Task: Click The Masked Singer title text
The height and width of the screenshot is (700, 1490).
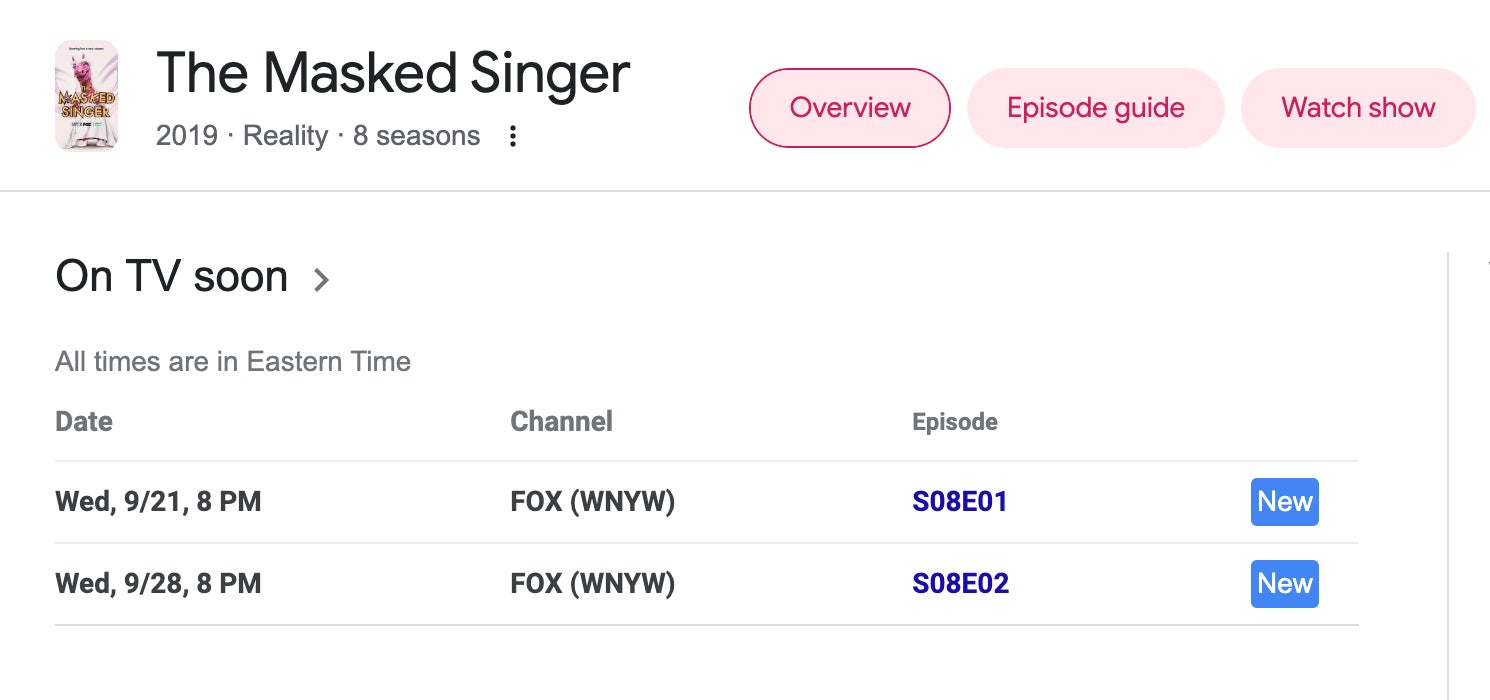Action: pos(393,73)
